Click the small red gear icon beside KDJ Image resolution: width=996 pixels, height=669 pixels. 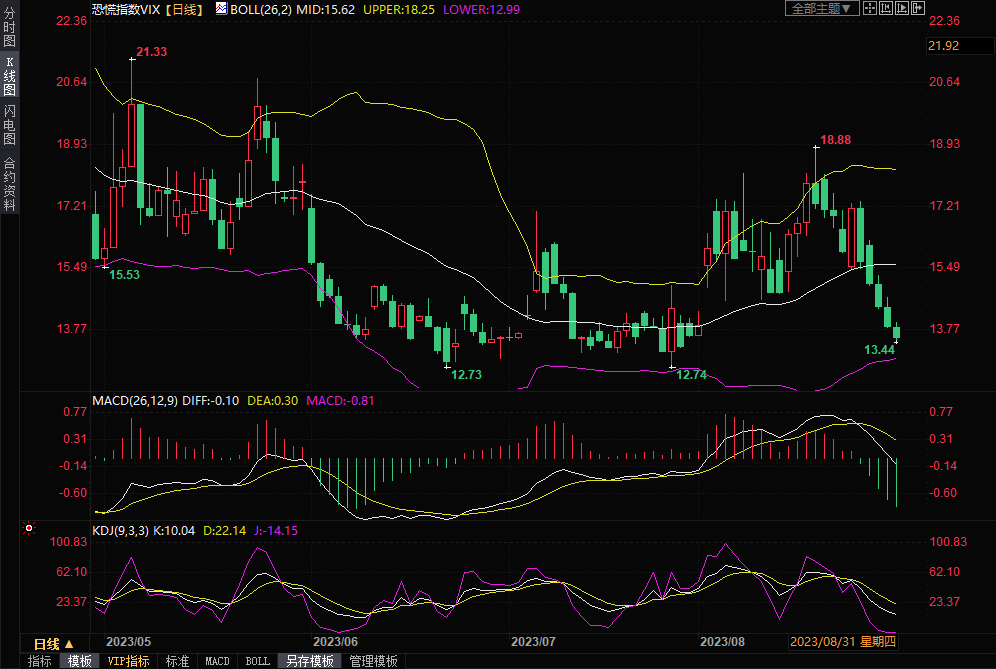pos(29,528)
